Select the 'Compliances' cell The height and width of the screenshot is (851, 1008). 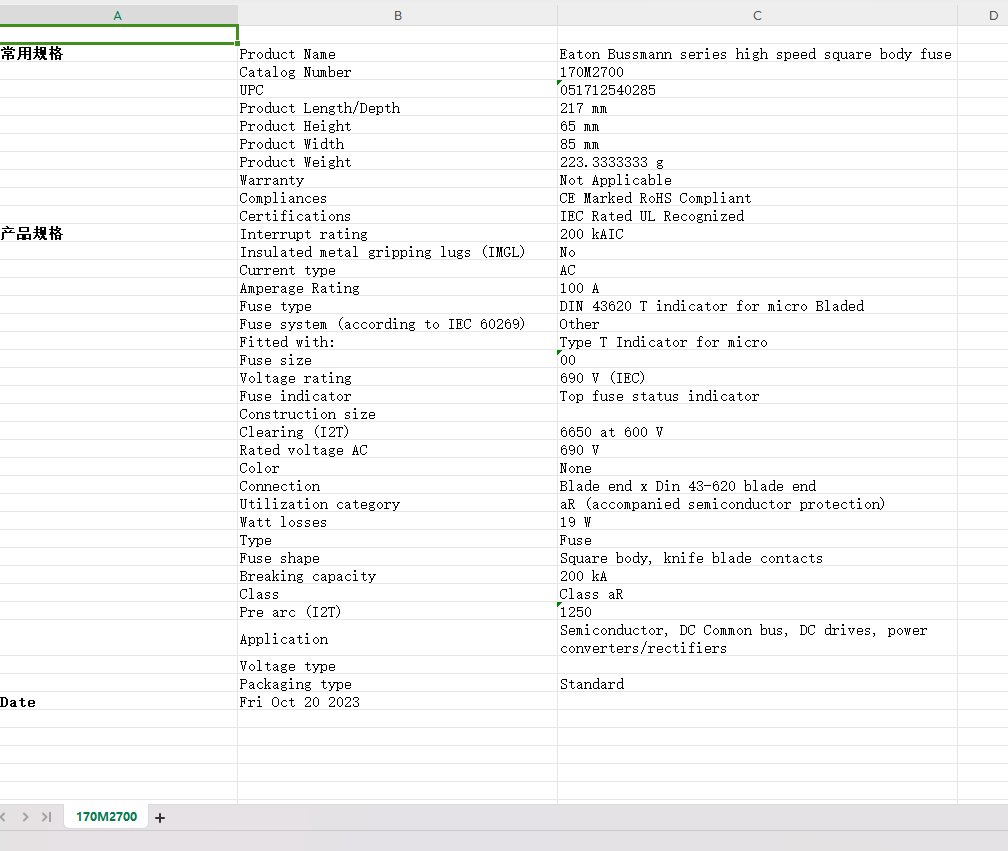(x=397, y=197)
